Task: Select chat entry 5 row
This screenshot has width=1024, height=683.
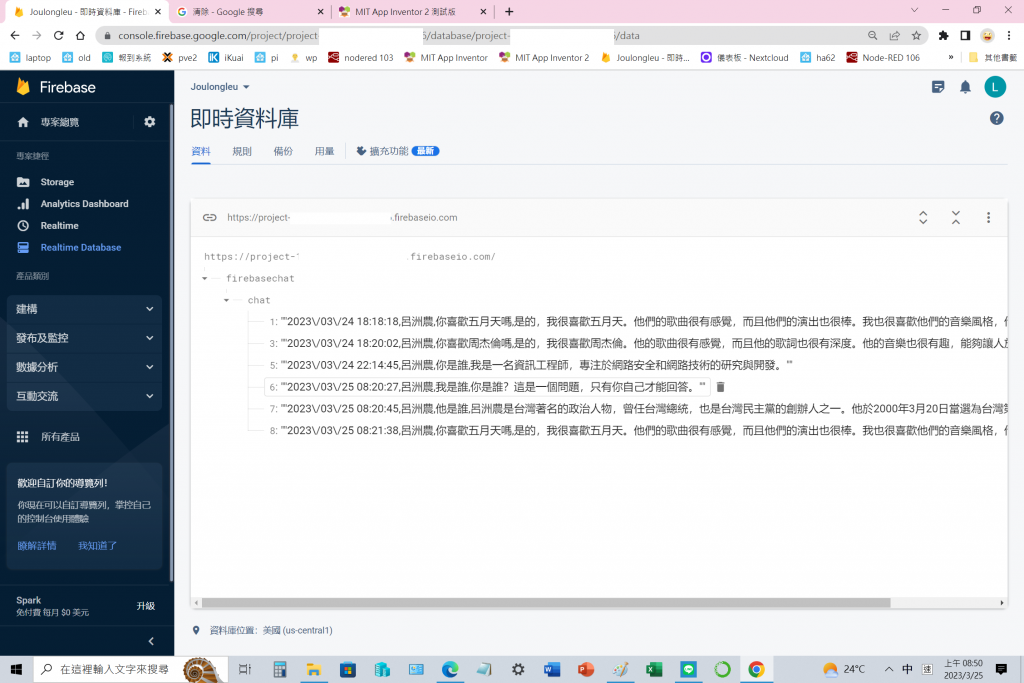Action: coord(530,365)
